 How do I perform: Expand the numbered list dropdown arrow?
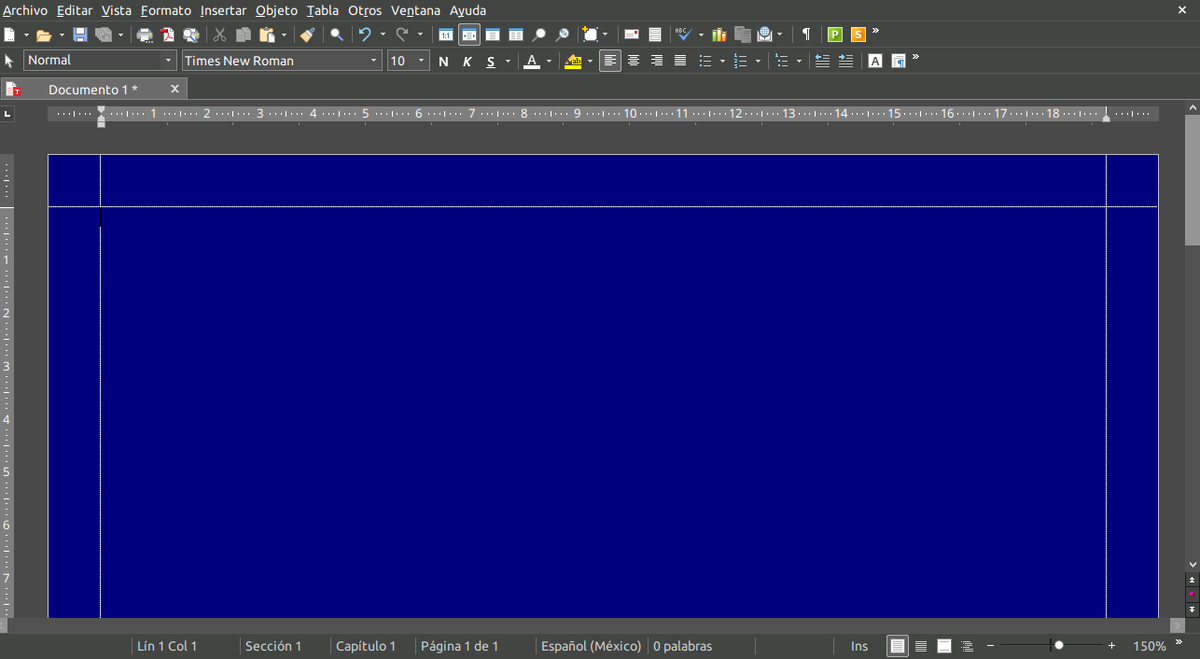tap(758, 61)
